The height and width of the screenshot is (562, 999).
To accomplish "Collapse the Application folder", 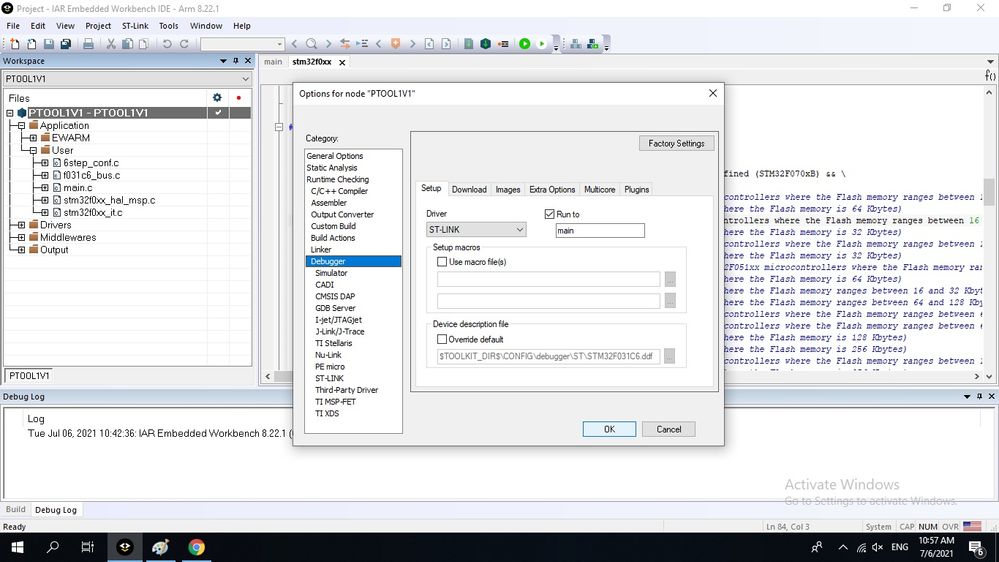I will pyautogui.click(x=21, y=126).
